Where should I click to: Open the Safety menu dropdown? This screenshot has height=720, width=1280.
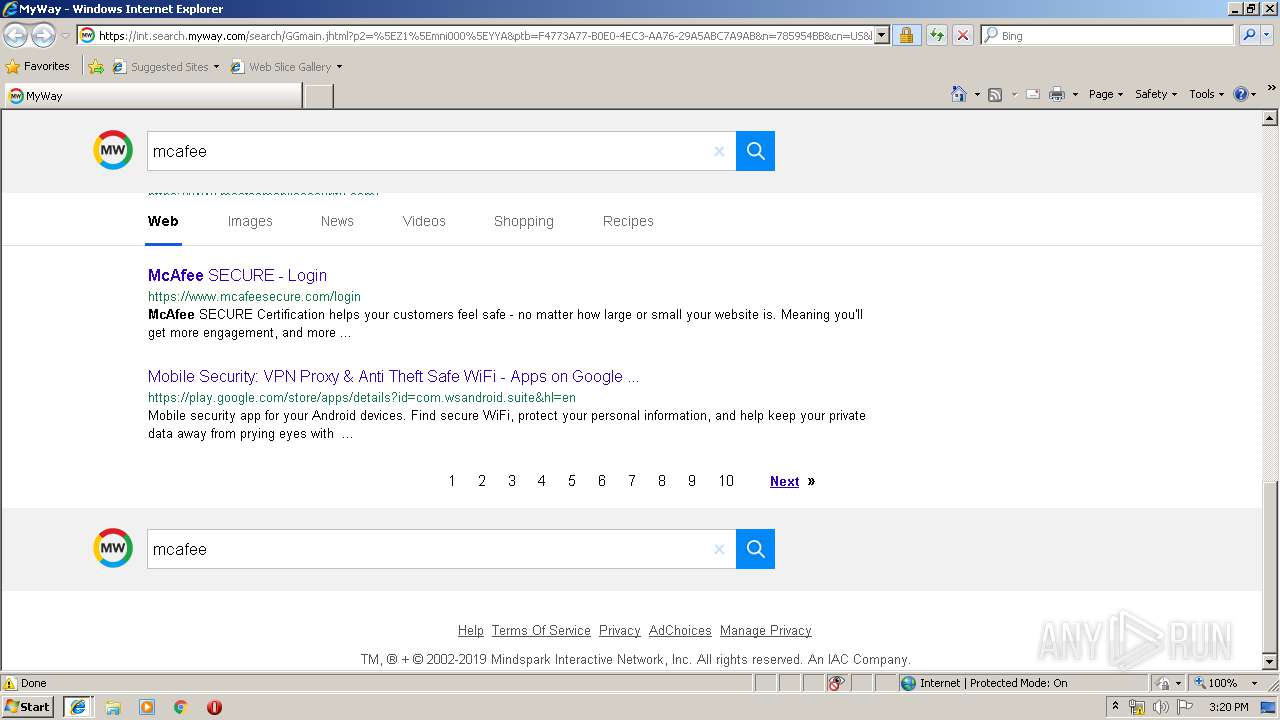1156,94
